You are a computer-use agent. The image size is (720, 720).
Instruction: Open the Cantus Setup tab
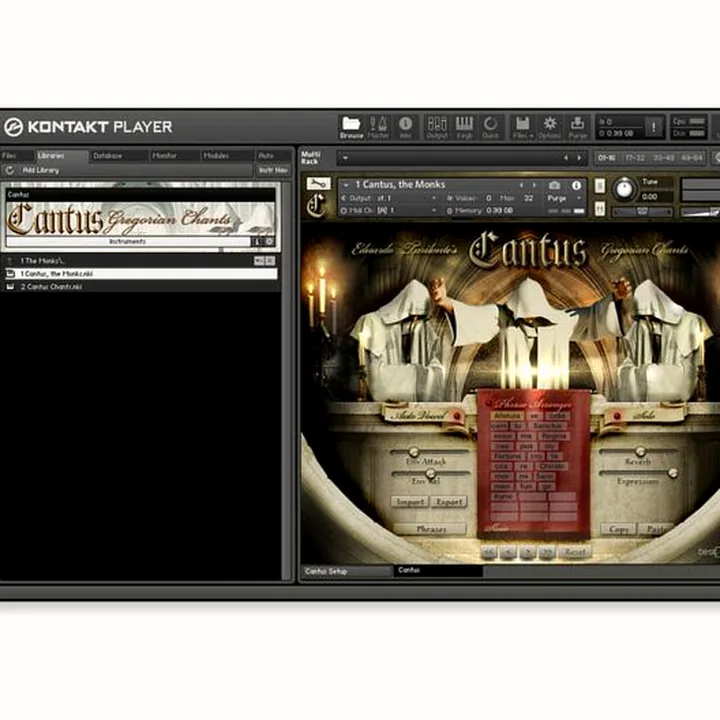point(347,571)
